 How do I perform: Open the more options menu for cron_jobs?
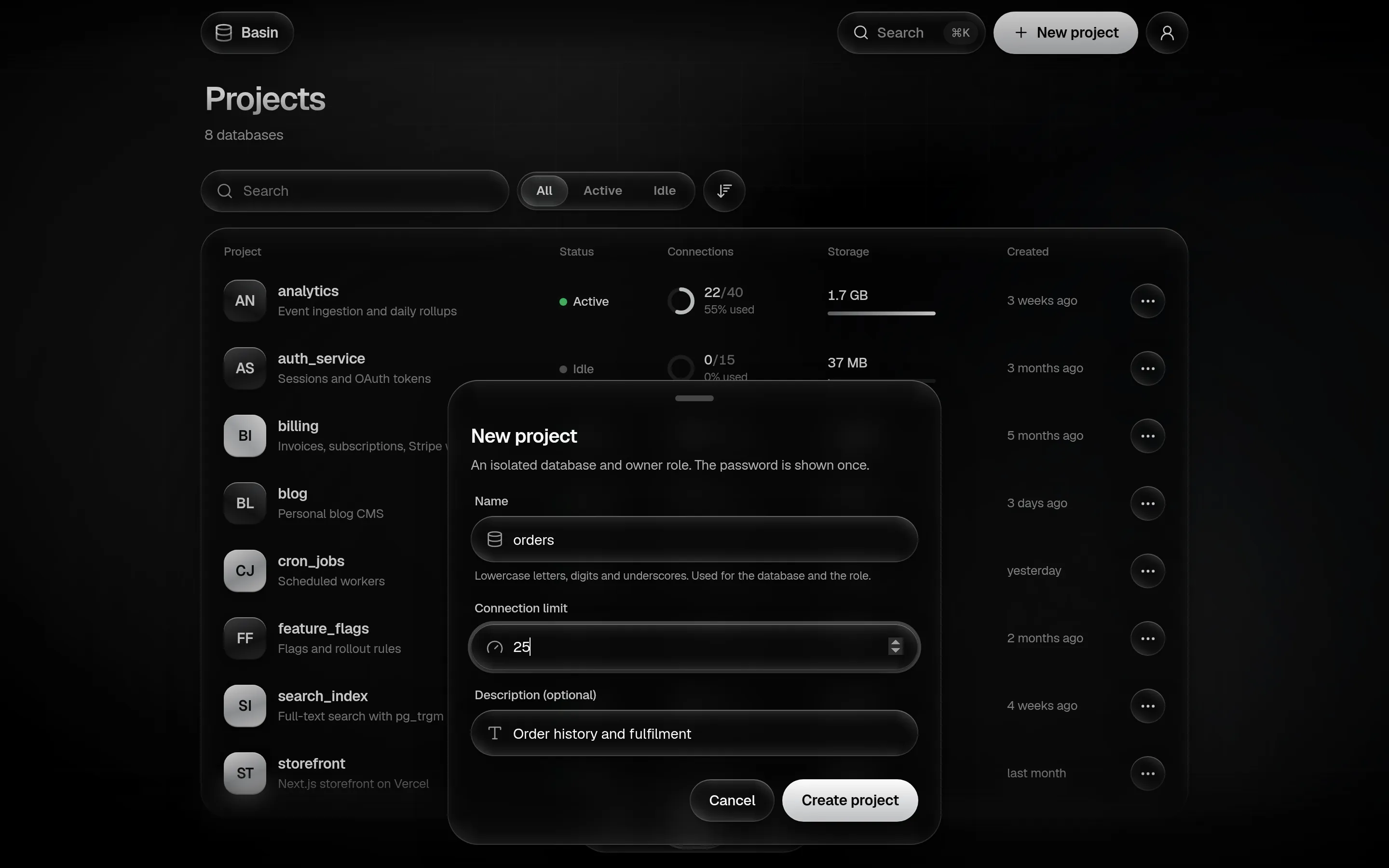coord(1147,570)
